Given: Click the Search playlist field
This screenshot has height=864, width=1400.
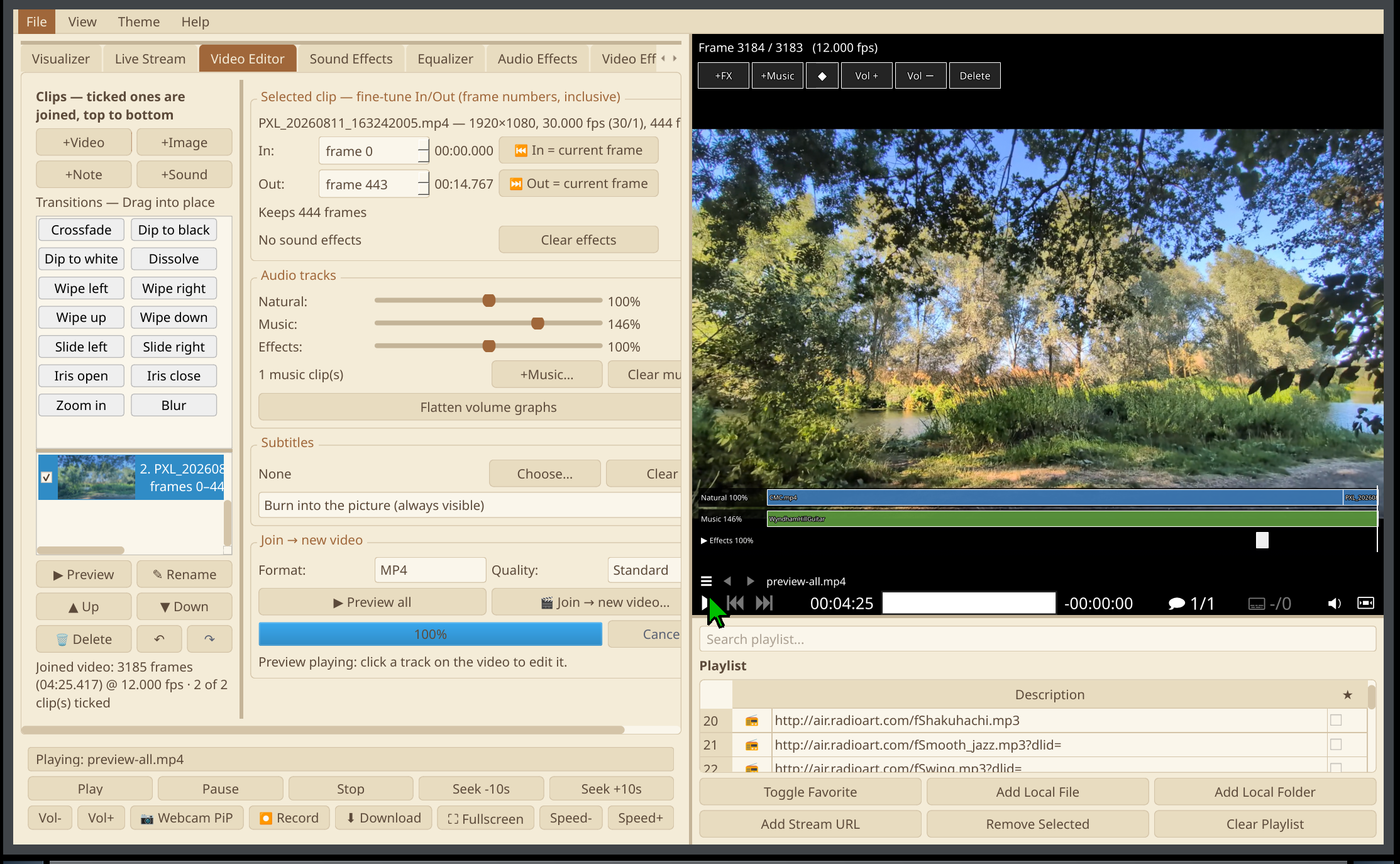Looking at the screenshot, I should pyautogui.click(x=1037, y=640).
